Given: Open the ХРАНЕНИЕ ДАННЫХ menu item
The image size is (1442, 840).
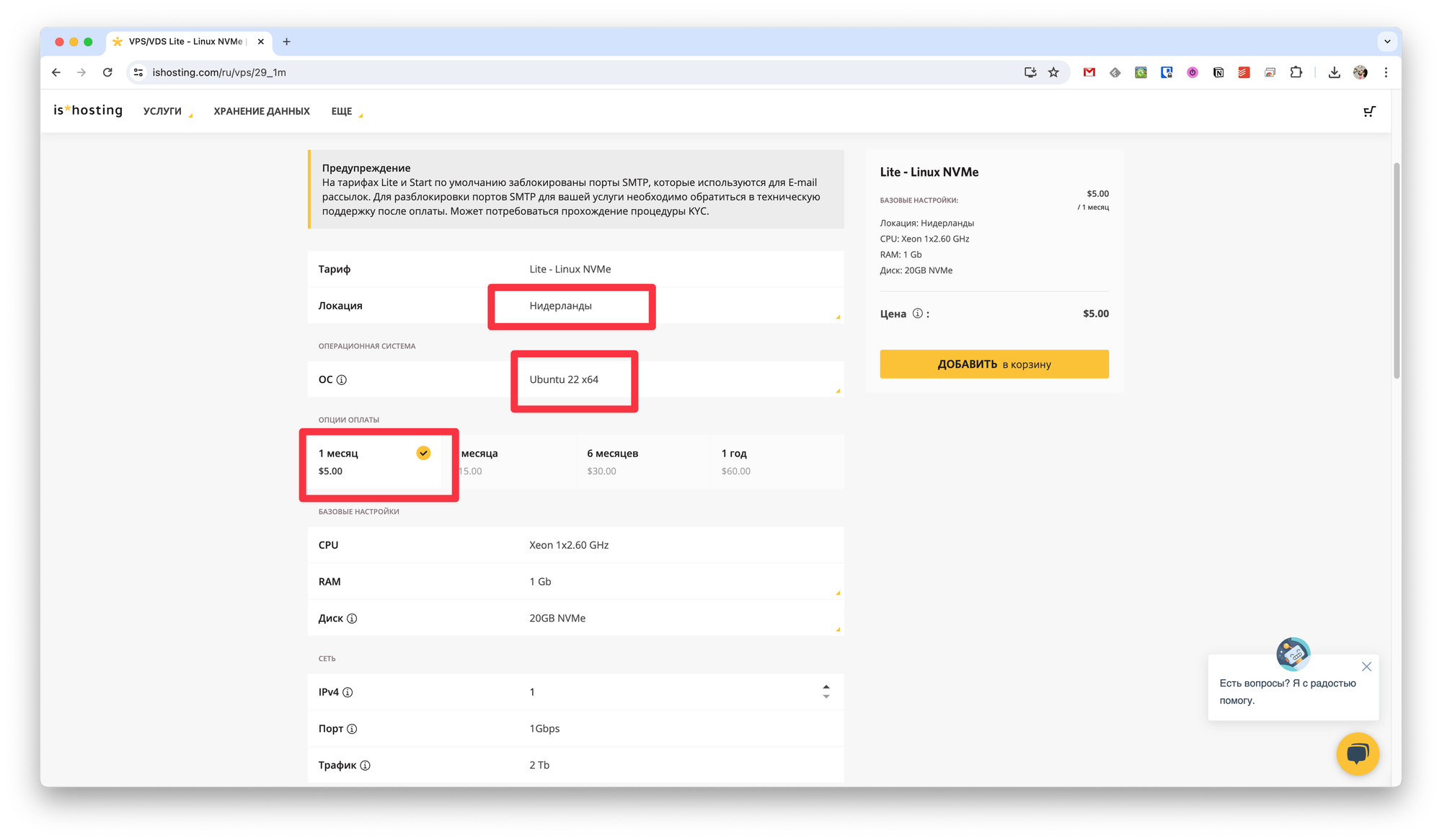Looking at the screenshot, I should [x=262, y=111].
